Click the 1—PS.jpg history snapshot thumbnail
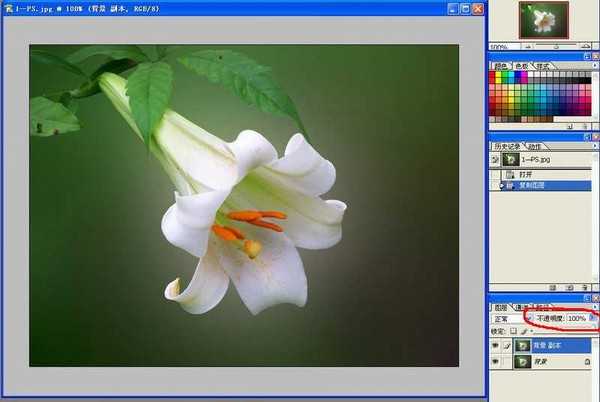The height and width of the screenshot is (402, 600). pyautogui.click(x=510, y=159)
